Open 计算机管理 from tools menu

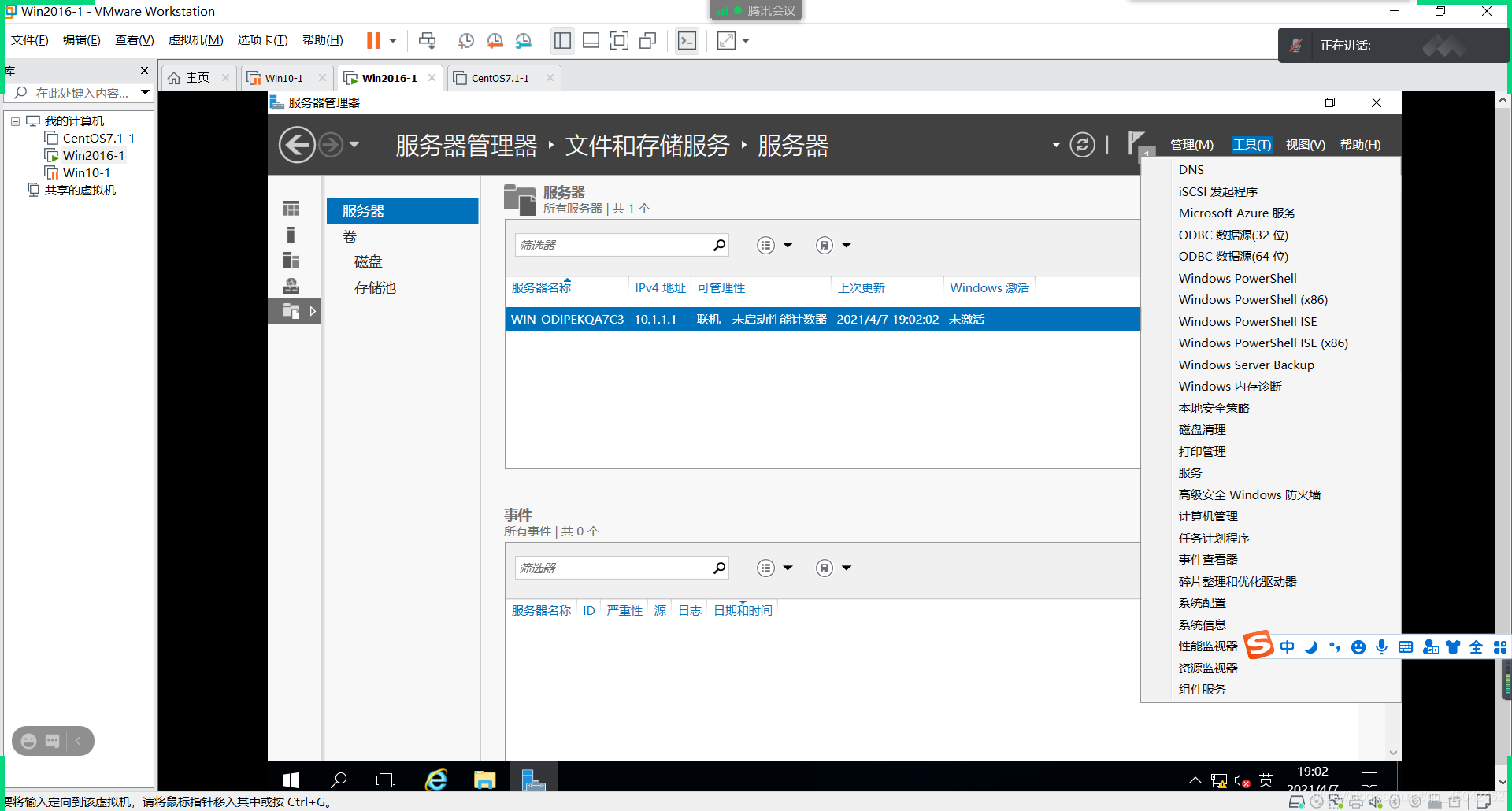(x=1208, y=517)
